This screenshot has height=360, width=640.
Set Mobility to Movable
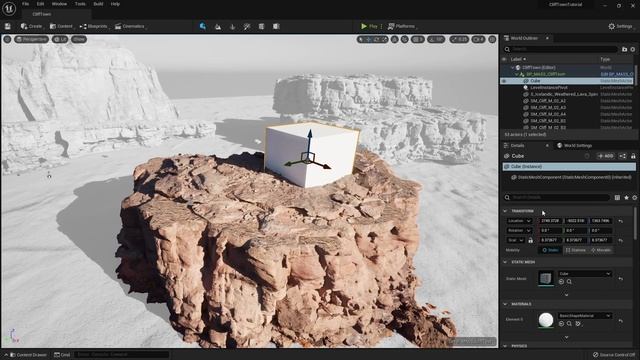[x=601, y=250]
